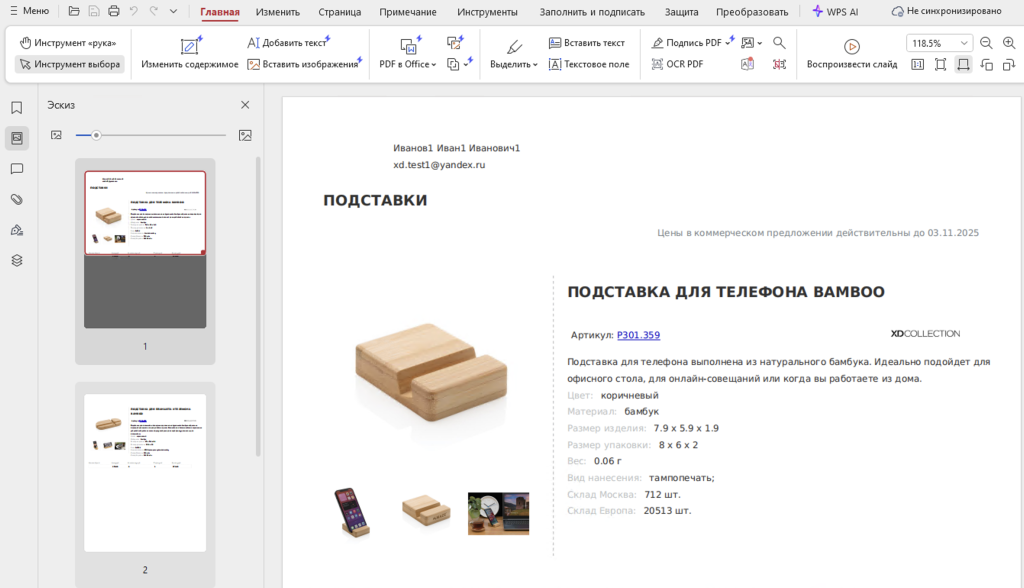Toggle actual size 1:1 view

pyautogui.click(x=917, y=64)
